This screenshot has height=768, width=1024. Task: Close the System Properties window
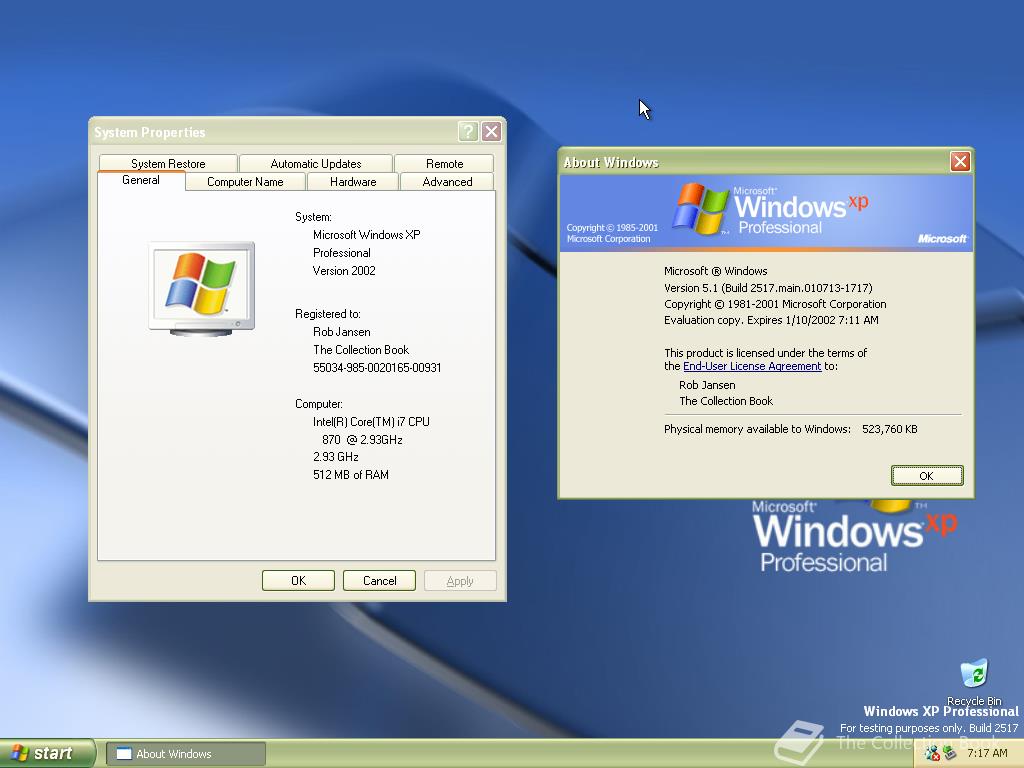(491, 132)
